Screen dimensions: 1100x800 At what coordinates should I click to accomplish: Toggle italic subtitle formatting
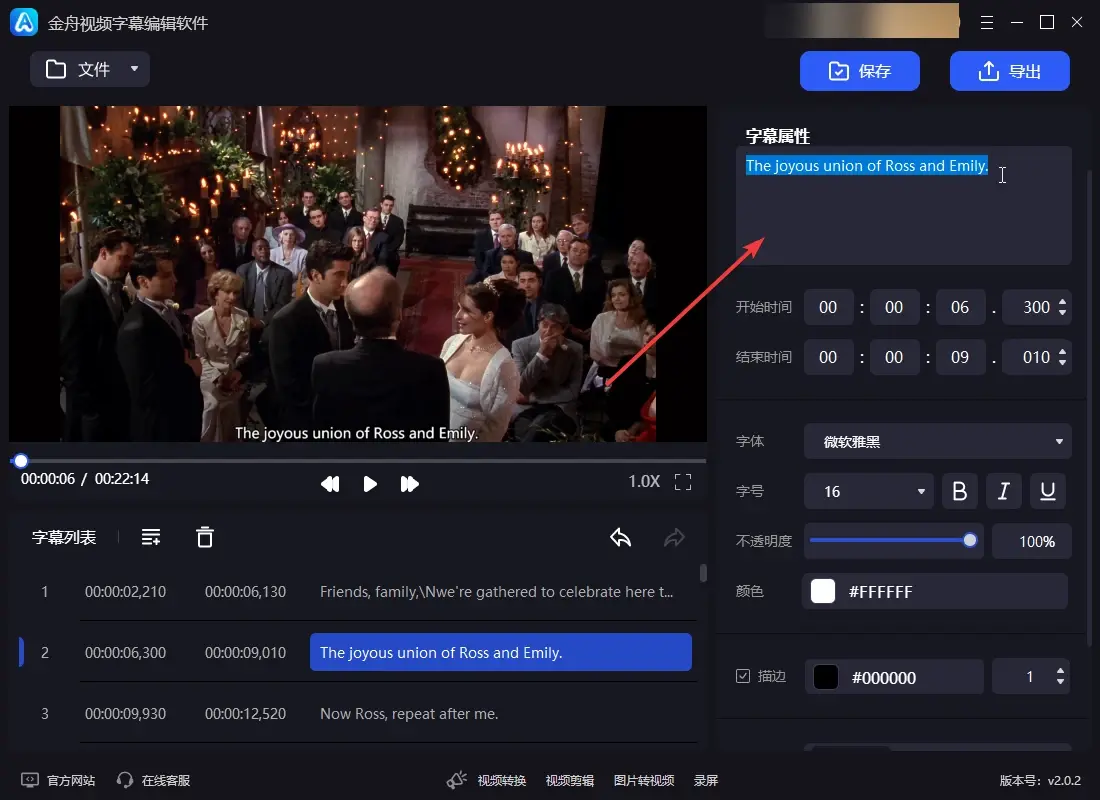[1004, 491]
